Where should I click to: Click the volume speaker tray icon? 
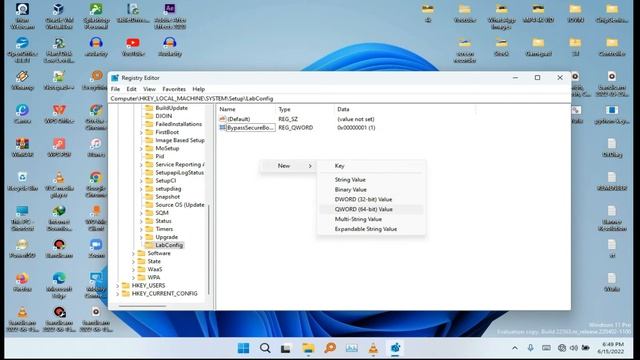[574, 348]
